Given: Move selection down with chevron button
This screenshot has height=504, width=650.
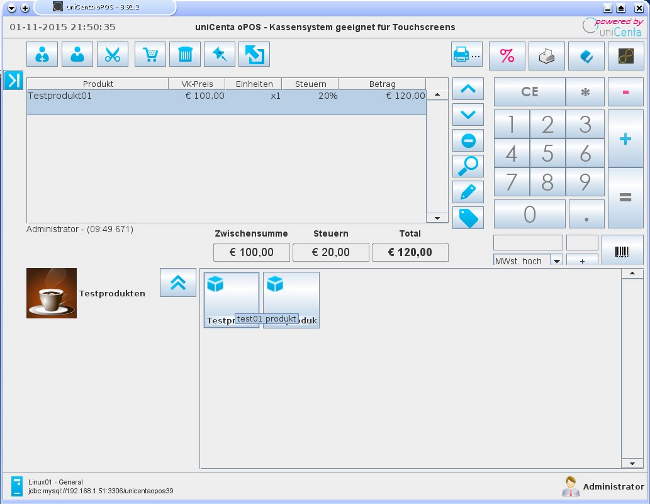Looking at the screenshot, I should (468, 114).
